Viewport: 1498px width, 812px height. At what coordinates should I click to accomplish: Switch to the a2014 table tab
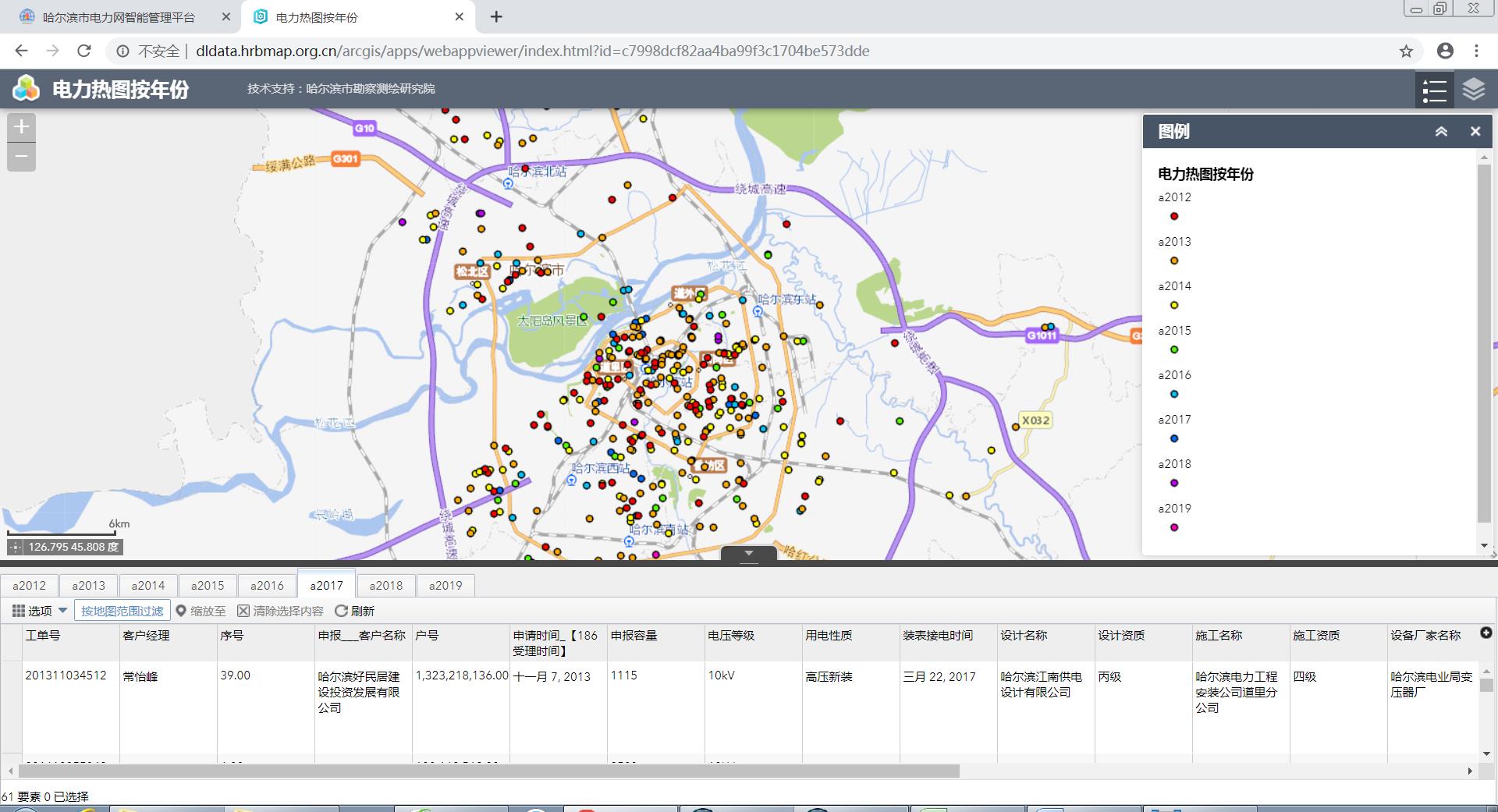coord(148,586)
